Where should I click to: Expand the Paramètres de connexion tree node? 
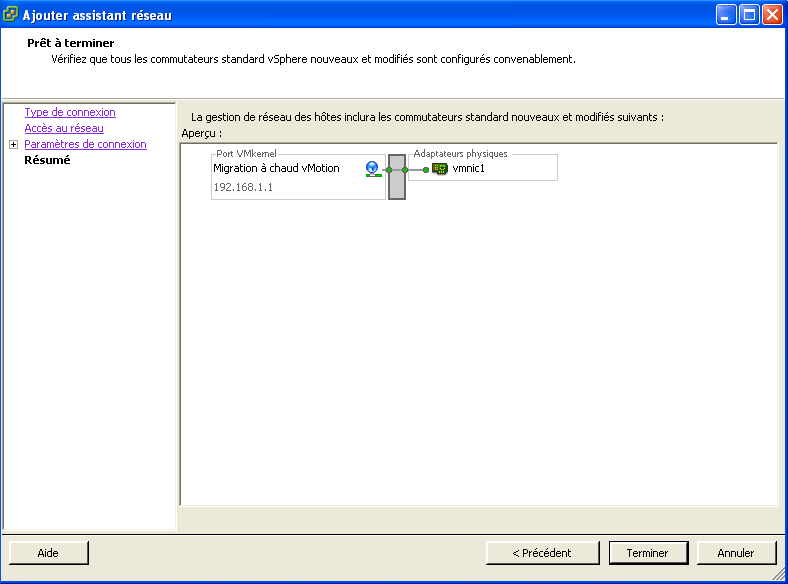tap(13, 145)
